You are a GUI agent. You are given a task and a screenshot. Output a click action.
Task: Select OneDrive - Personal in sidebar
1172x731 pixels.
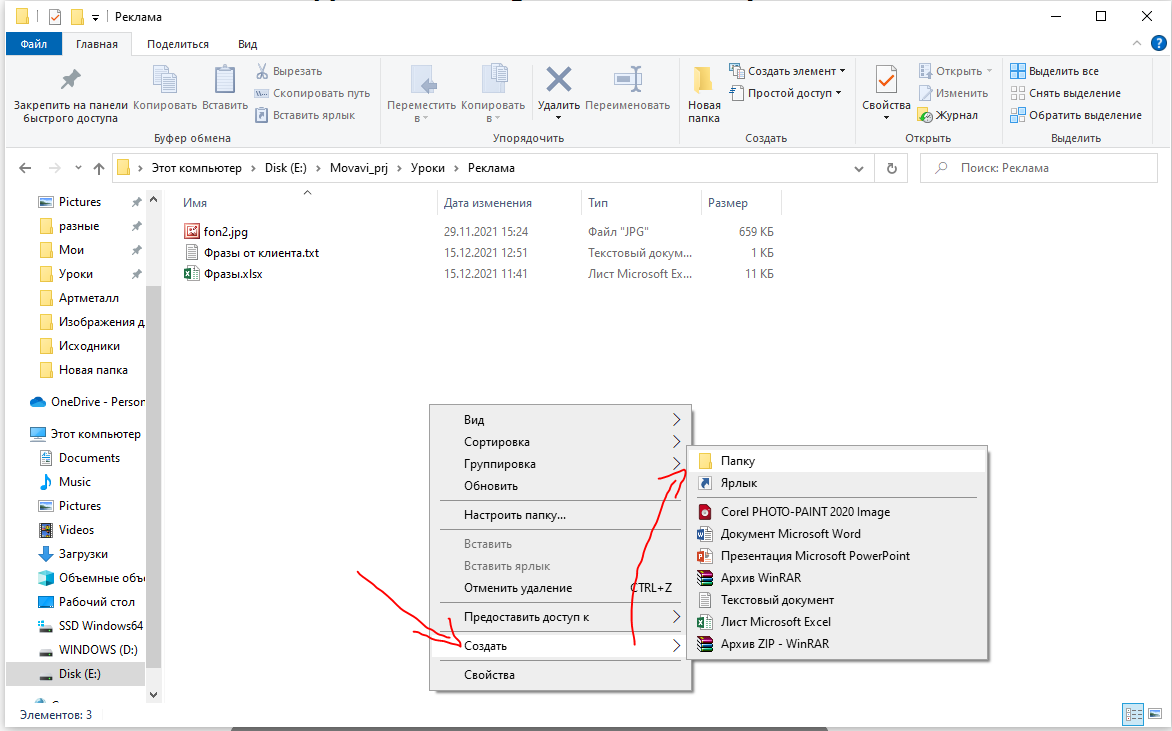click(87, 402)
